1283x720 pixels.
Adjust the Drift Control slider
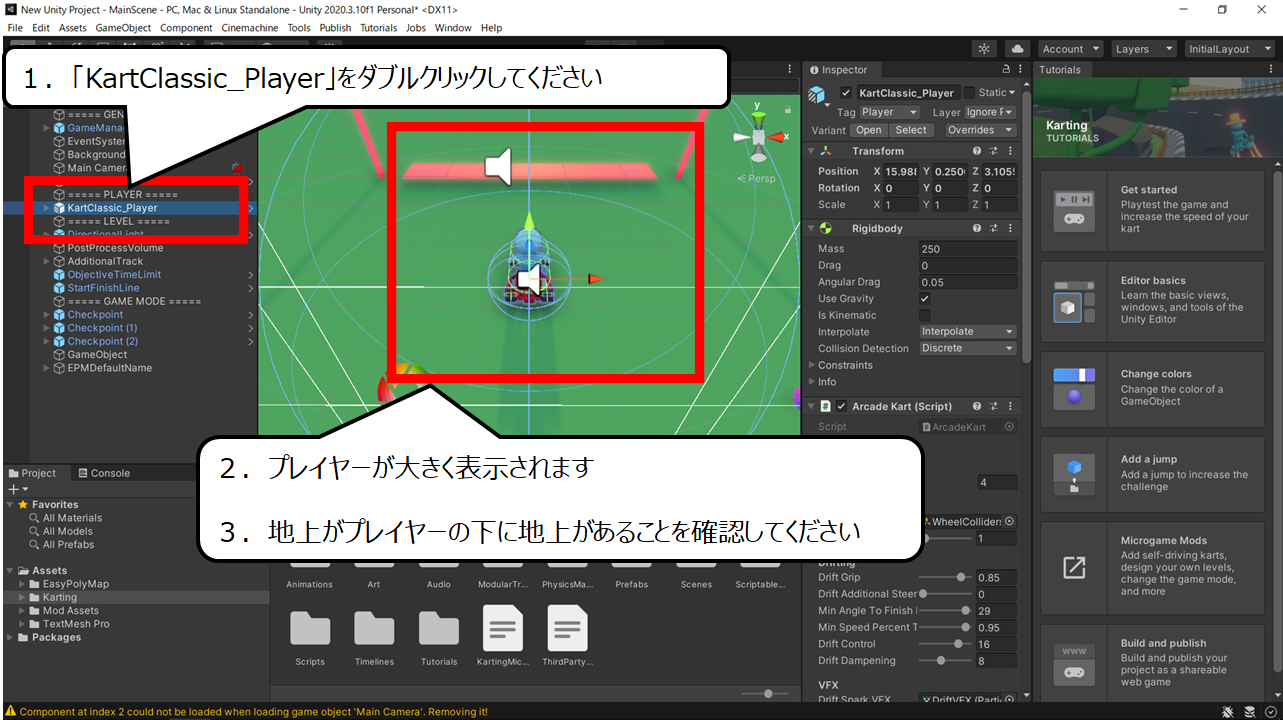click(x=946, y=644)
